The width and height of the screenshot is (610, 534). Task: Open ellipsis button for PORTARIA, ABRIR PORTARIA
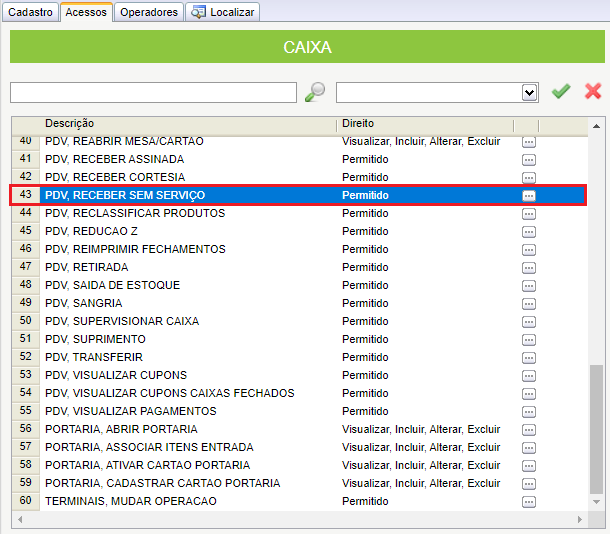click(x=529, y=429)
